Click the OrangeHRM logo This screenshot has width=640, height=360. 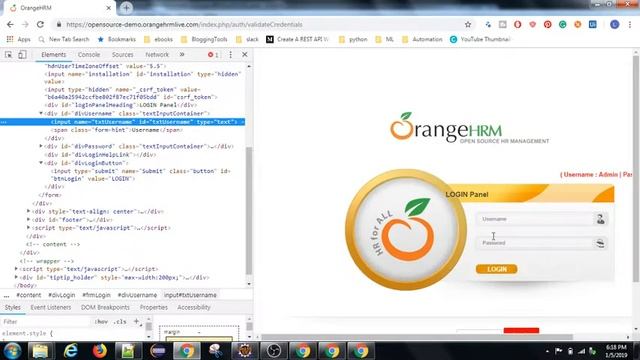click(469, 127)
